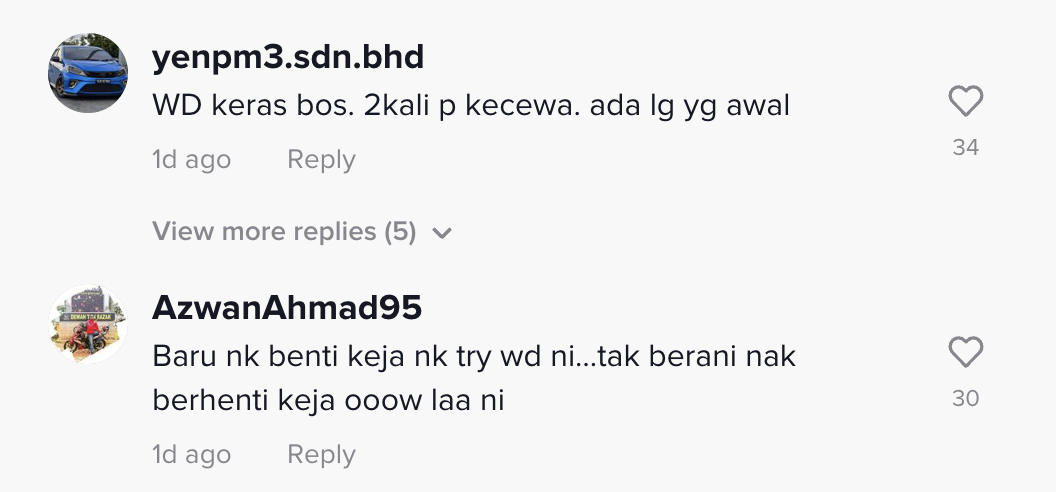1056x492 pixels.
Task: Click the (5) replies count
Action: click(400, 232)
